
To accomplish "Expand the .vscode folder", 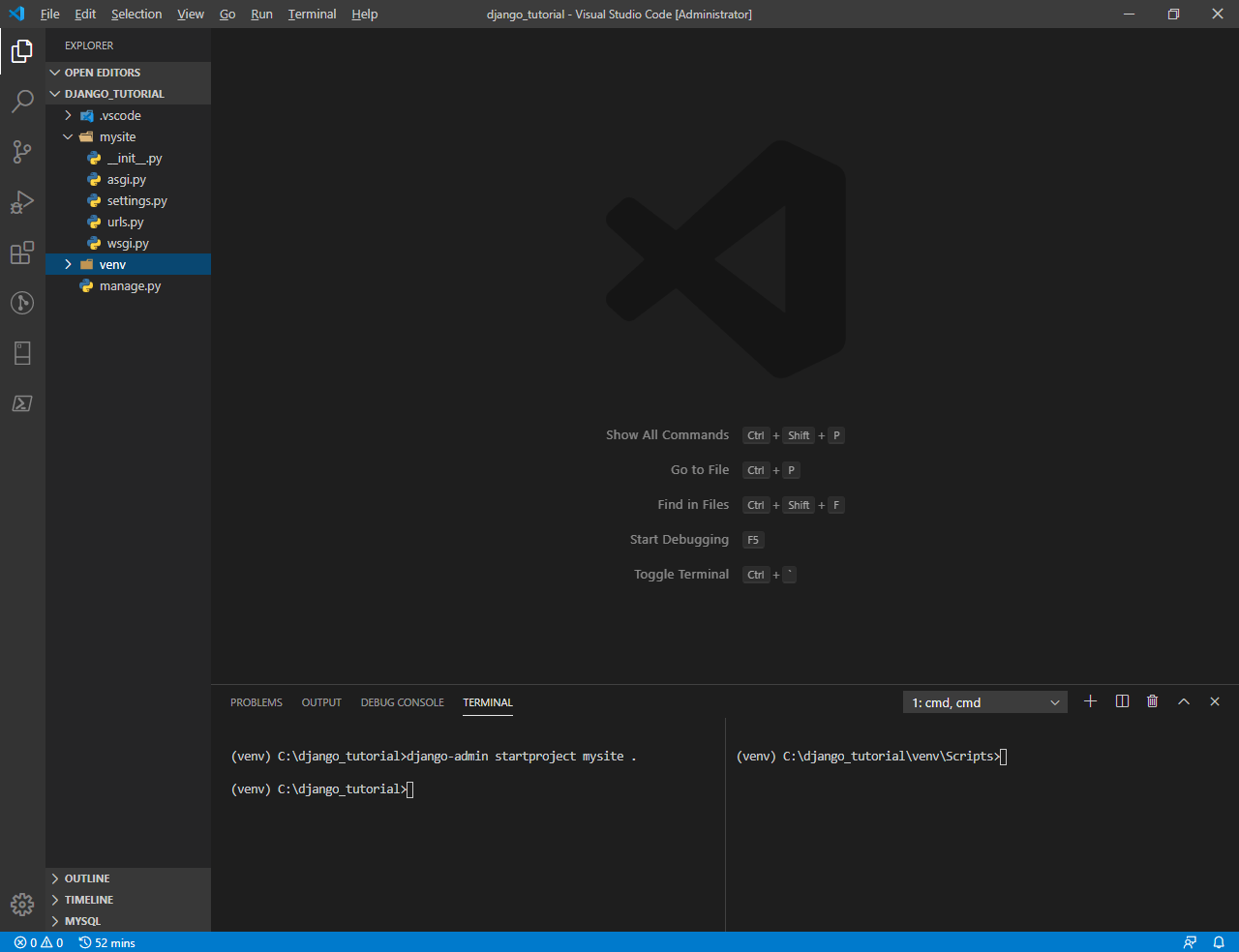I will pyautogui.click(x=128, y=115).
